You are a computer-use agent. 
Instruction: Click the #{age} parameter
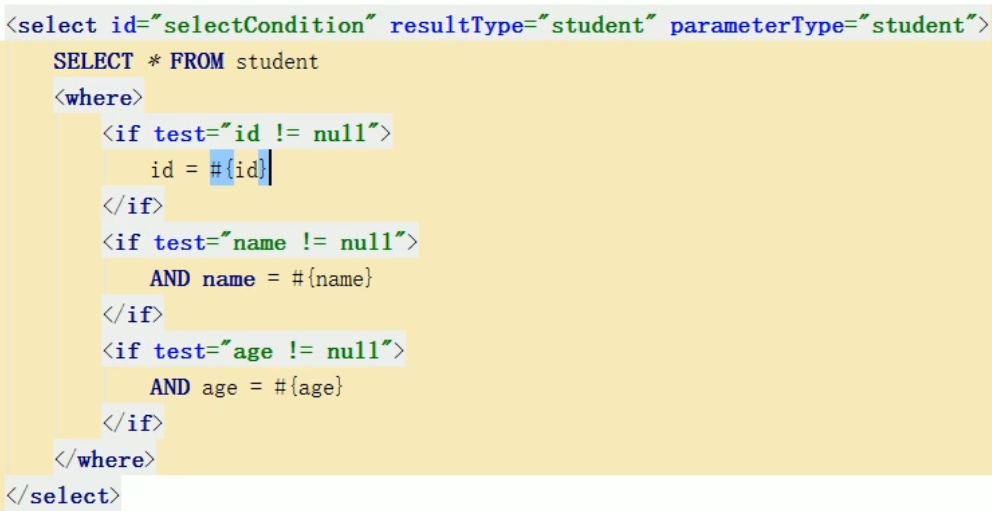point(309,387)
